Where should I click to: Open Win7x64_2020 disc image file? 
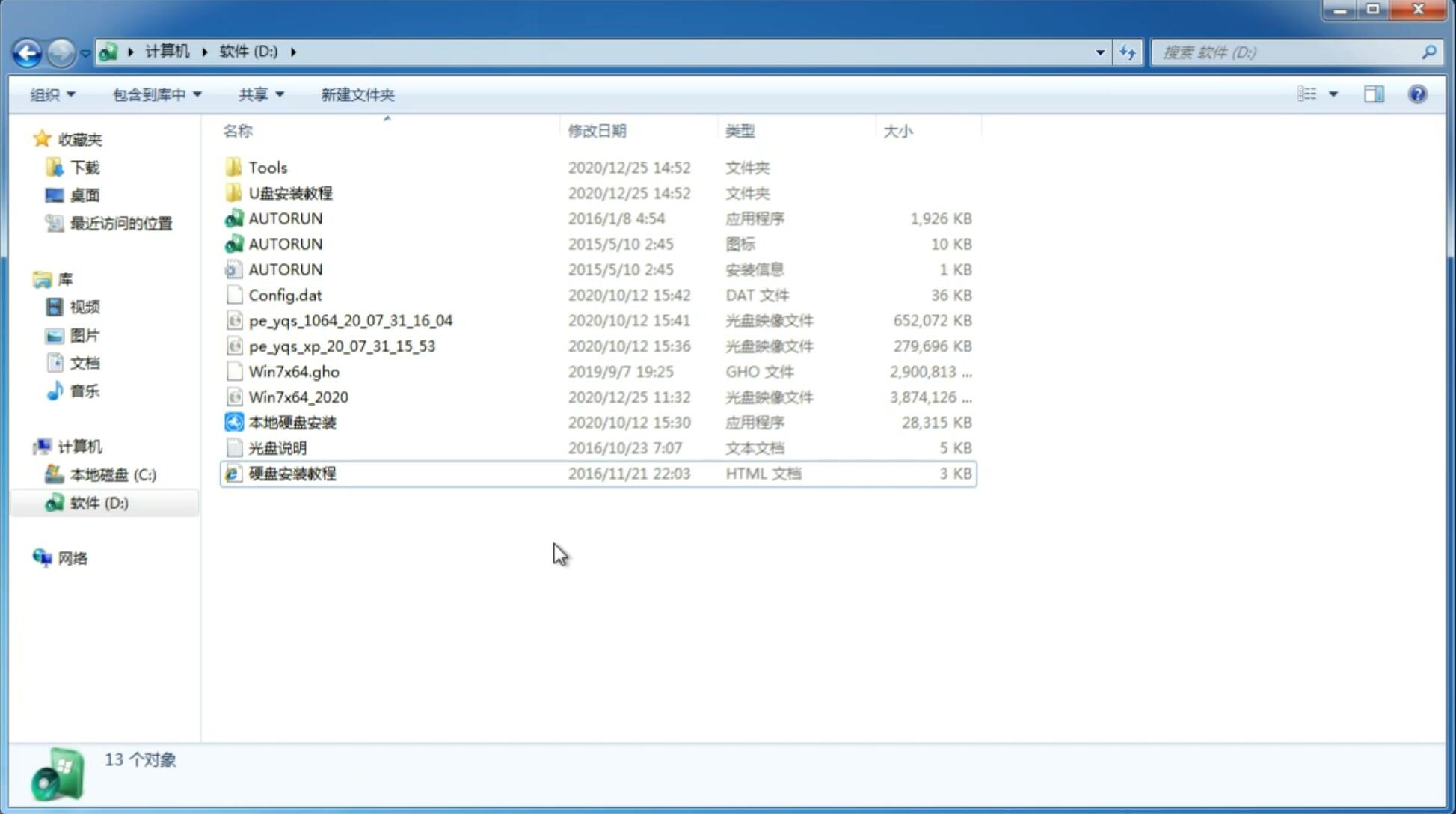pyautogui.click(x=298, y=396)
